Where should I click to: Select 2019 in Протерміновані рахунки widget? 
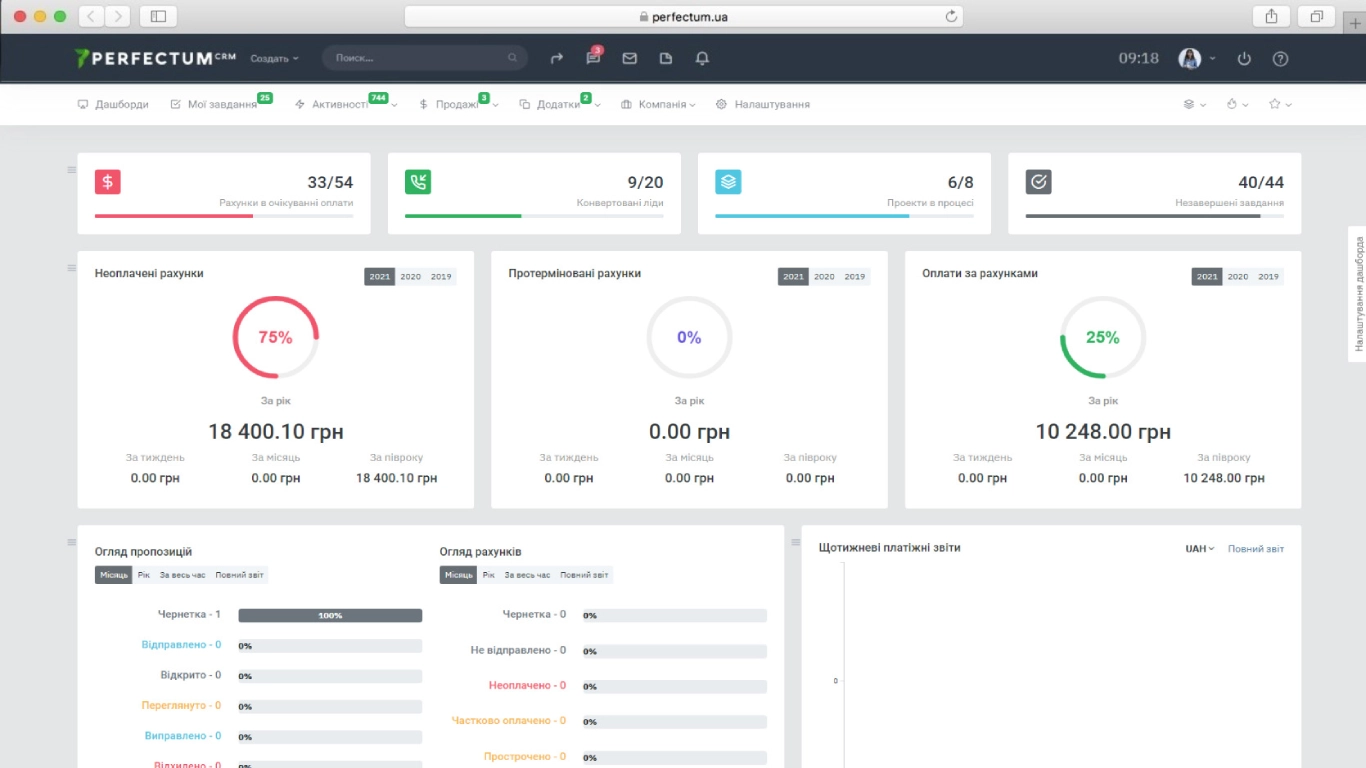tap(854, 277)
